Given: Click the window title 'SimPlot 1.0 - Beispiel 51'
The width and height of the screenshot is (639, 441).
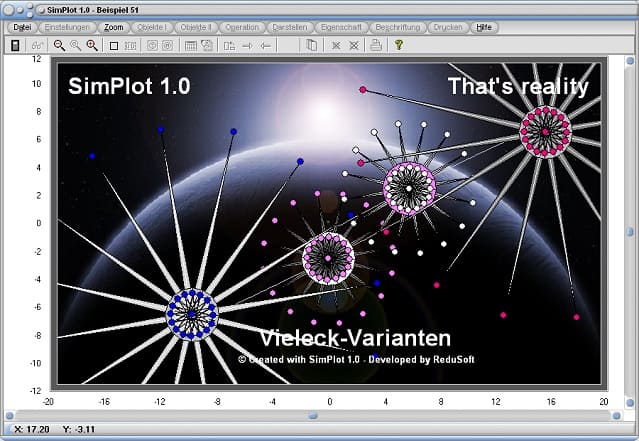Looking at the screenshot, I should [x=93, y=10].
